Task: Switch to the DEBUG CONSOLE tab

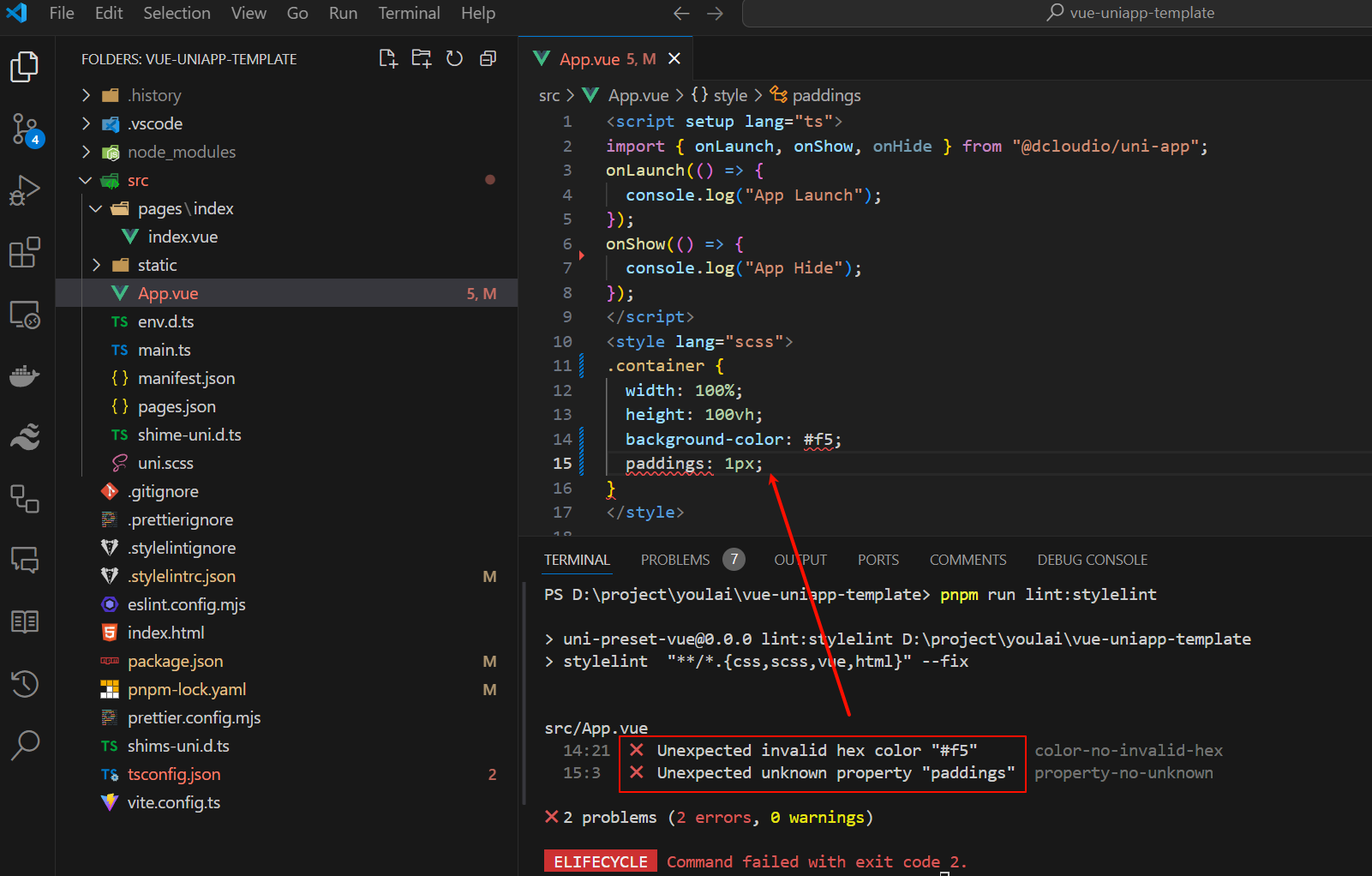Action: pyautogui.click(x=1092, y=560)
